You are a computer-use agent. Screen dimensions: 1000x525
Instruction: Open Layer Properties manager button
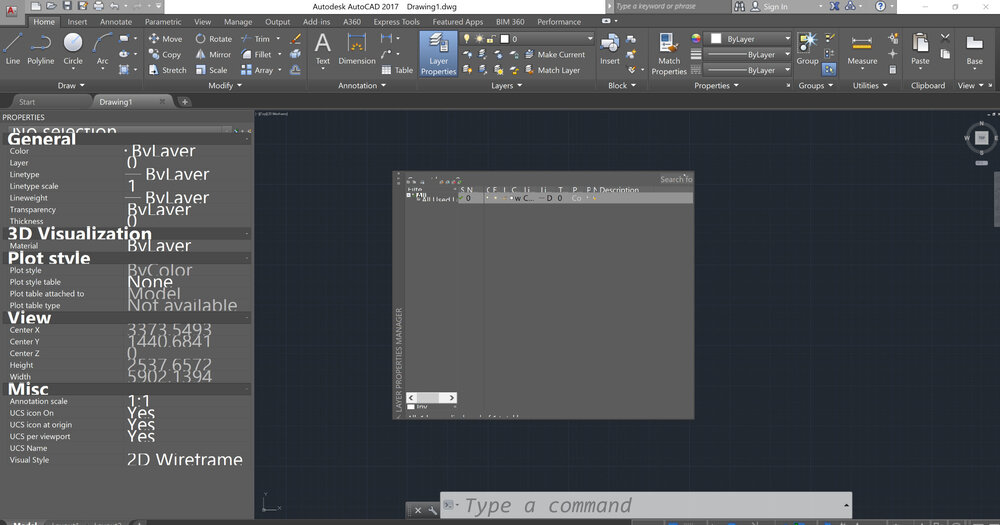pyautogui.click(x=438, y=54)
